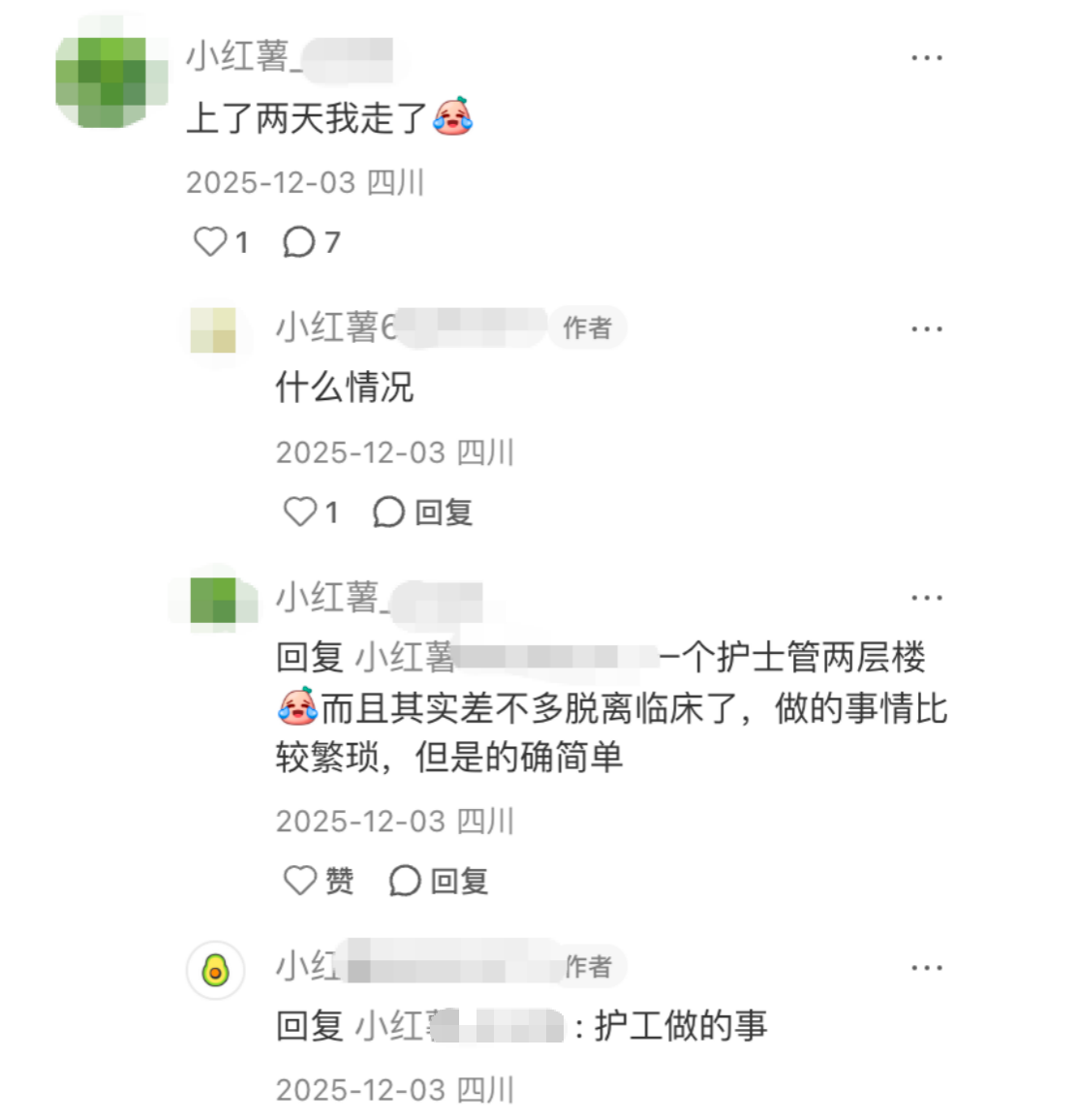This screenshot has height=1120, width=1077.
Task: Open more options for the '什么情况' reply
Action: [927, 328]
